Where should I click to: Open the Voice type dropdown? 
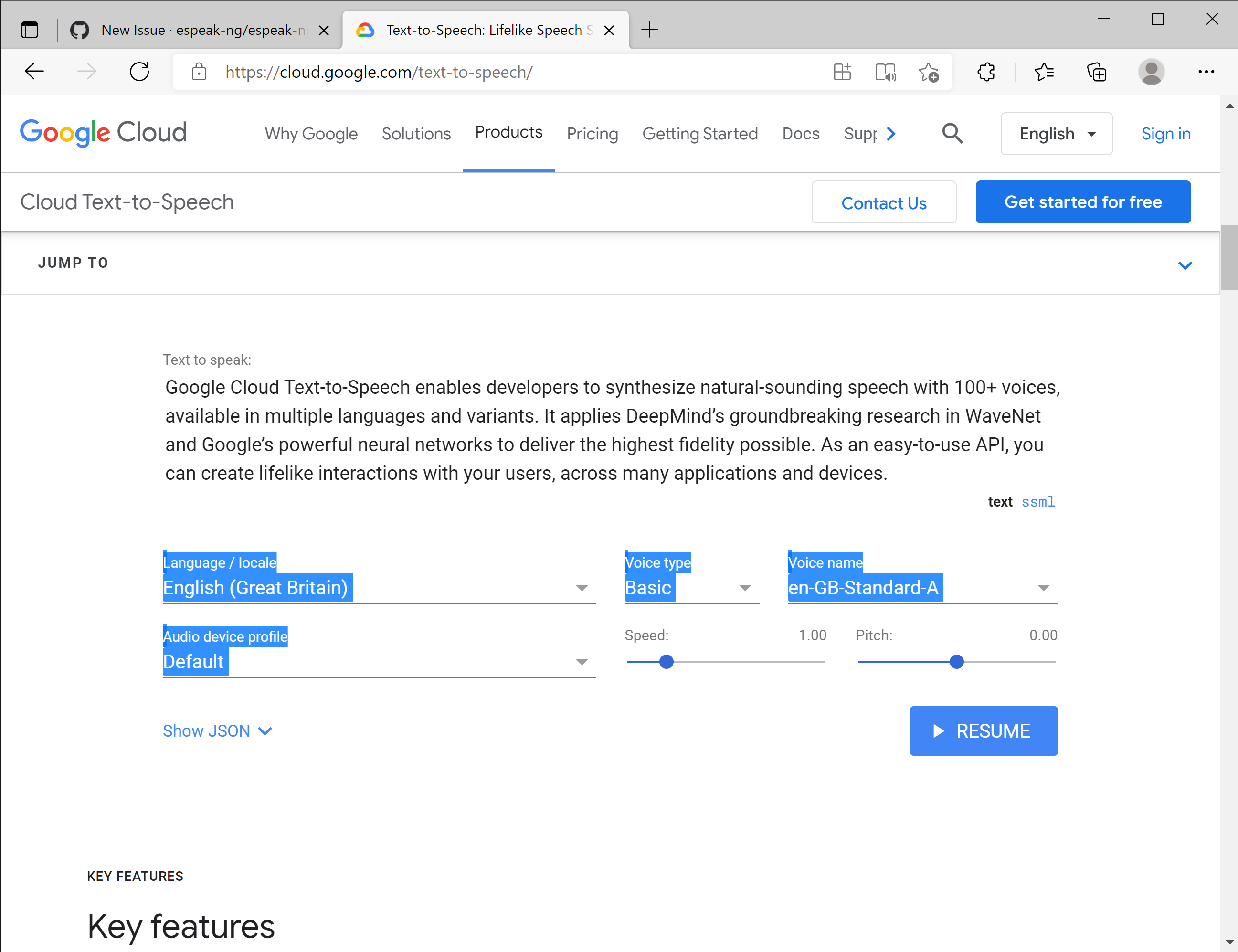pos(692,588)
